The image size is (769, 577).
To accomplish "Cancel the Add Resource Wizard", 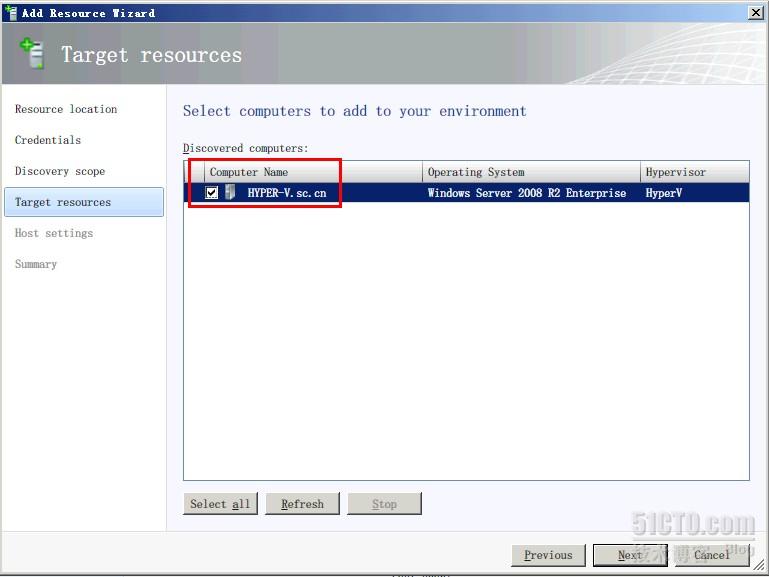I will (x=712, y=555).
